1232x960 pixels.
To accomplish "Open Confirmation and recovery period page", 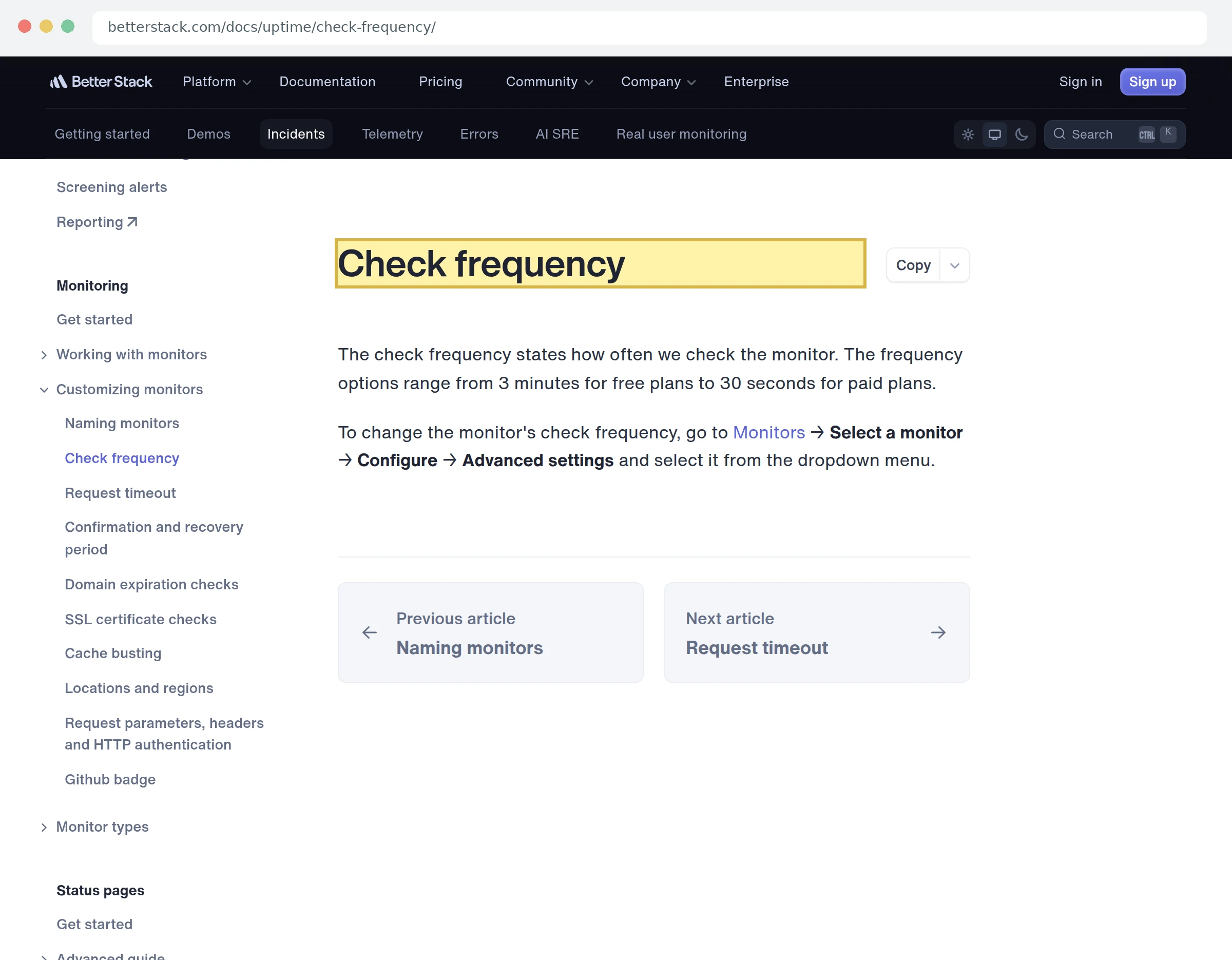I will [154, 538].
